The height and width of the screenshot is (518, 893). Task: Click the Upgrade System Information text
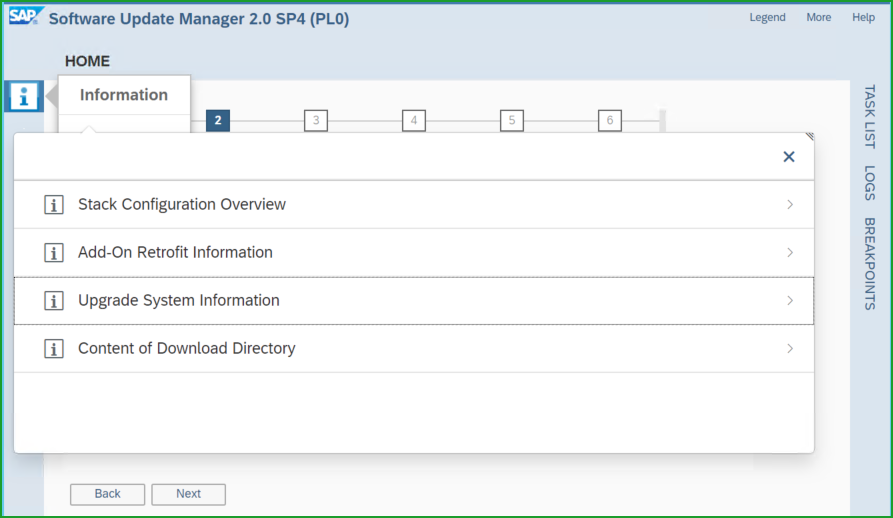click(x=179, y=301)
